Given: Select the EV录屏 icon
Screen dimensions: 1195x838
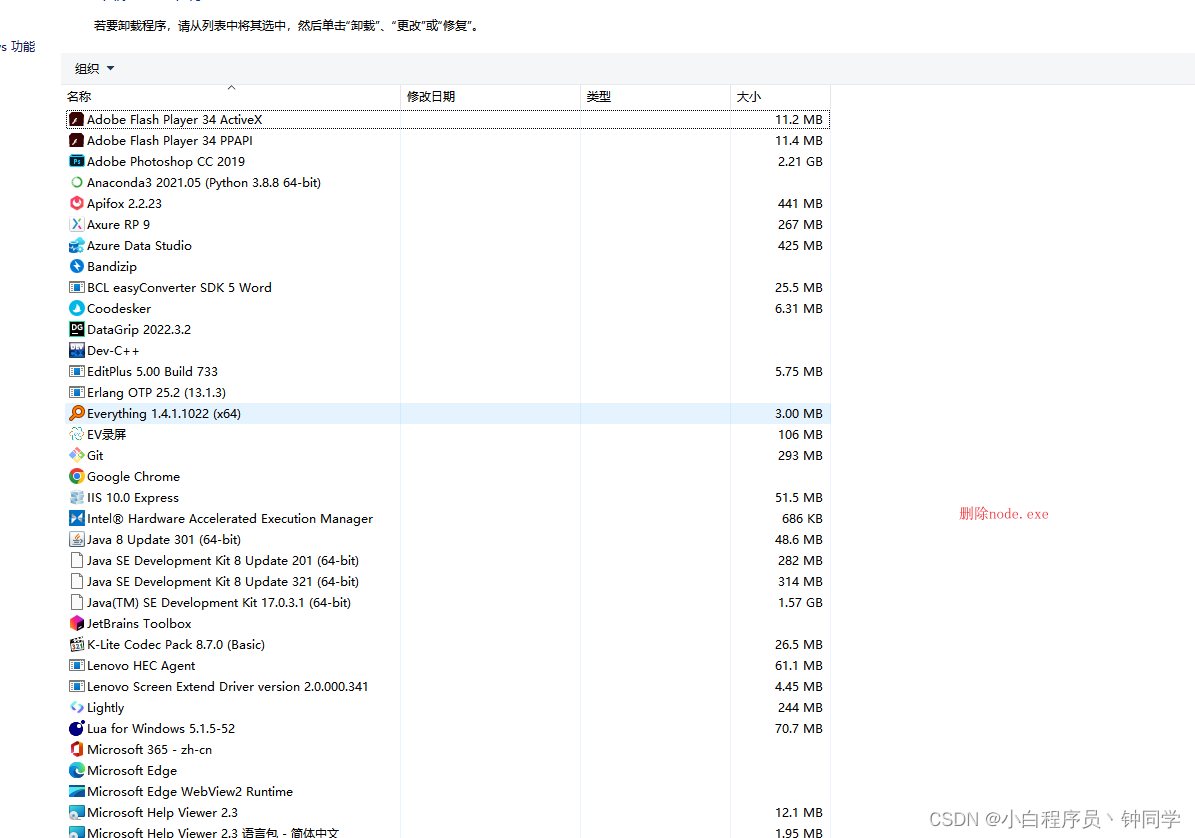Looking at the screenshot, I should pos(76,434).
